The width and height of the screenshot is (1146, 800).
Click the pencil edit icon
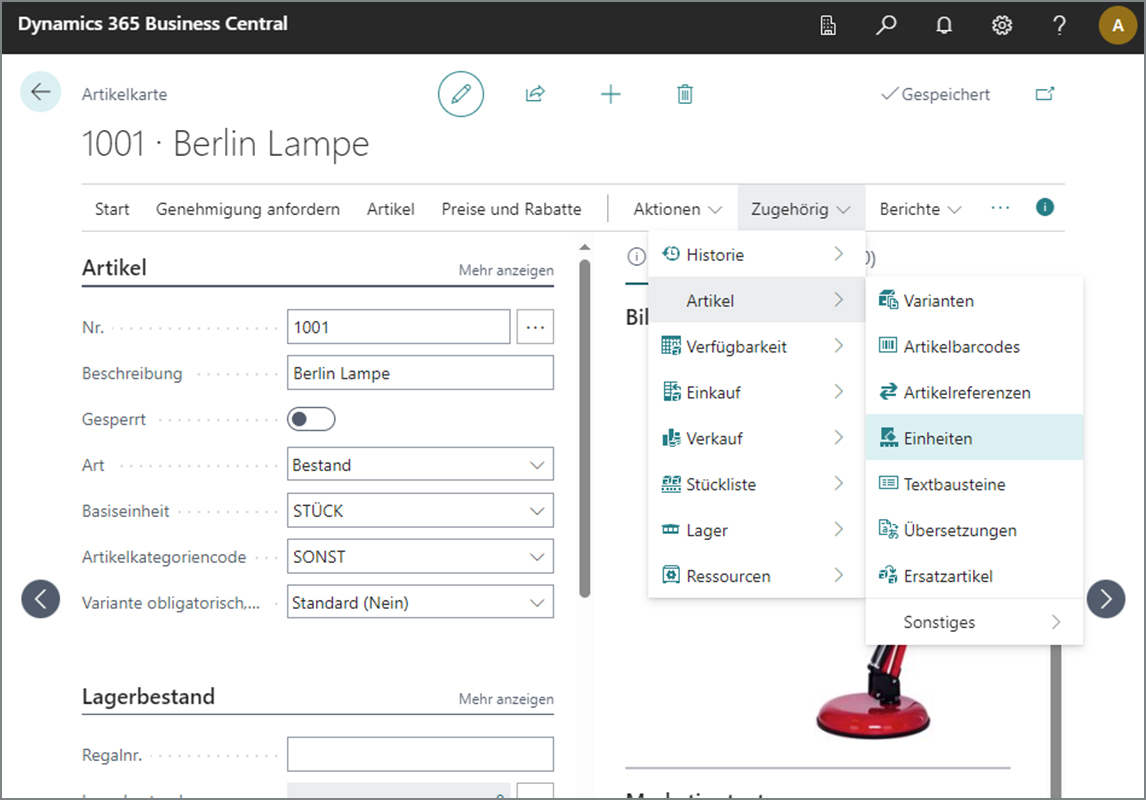coord(460,94)
